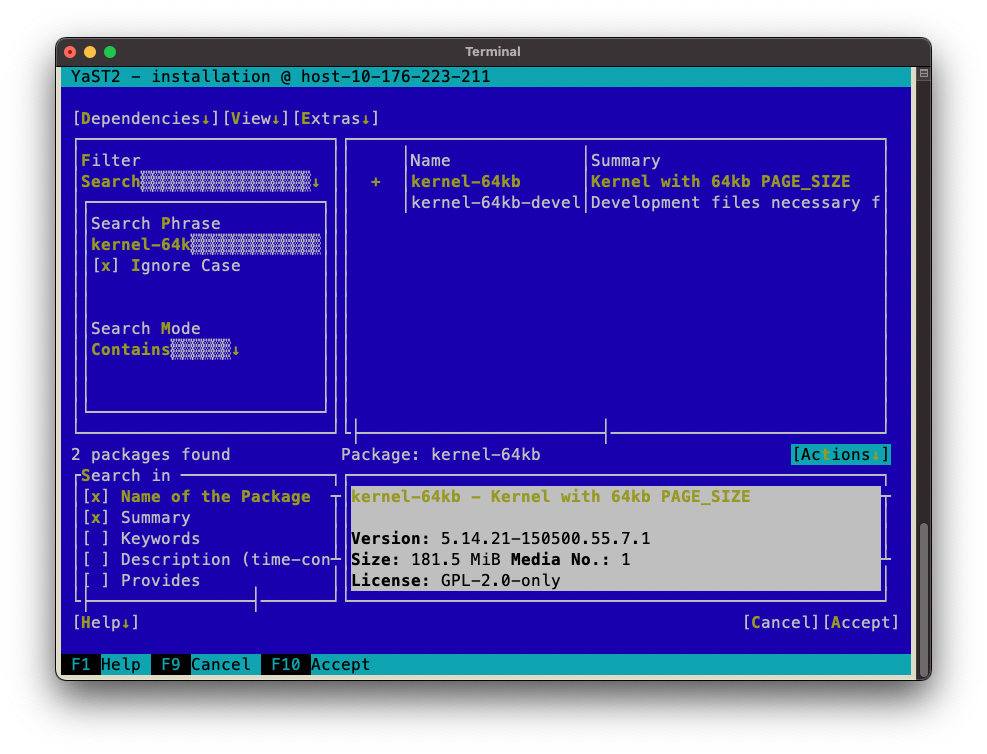Click the green maximize window button
Image resolution: width=987 pixels, height=754 pixels.
pyautogui.click(x=110, y=52)
